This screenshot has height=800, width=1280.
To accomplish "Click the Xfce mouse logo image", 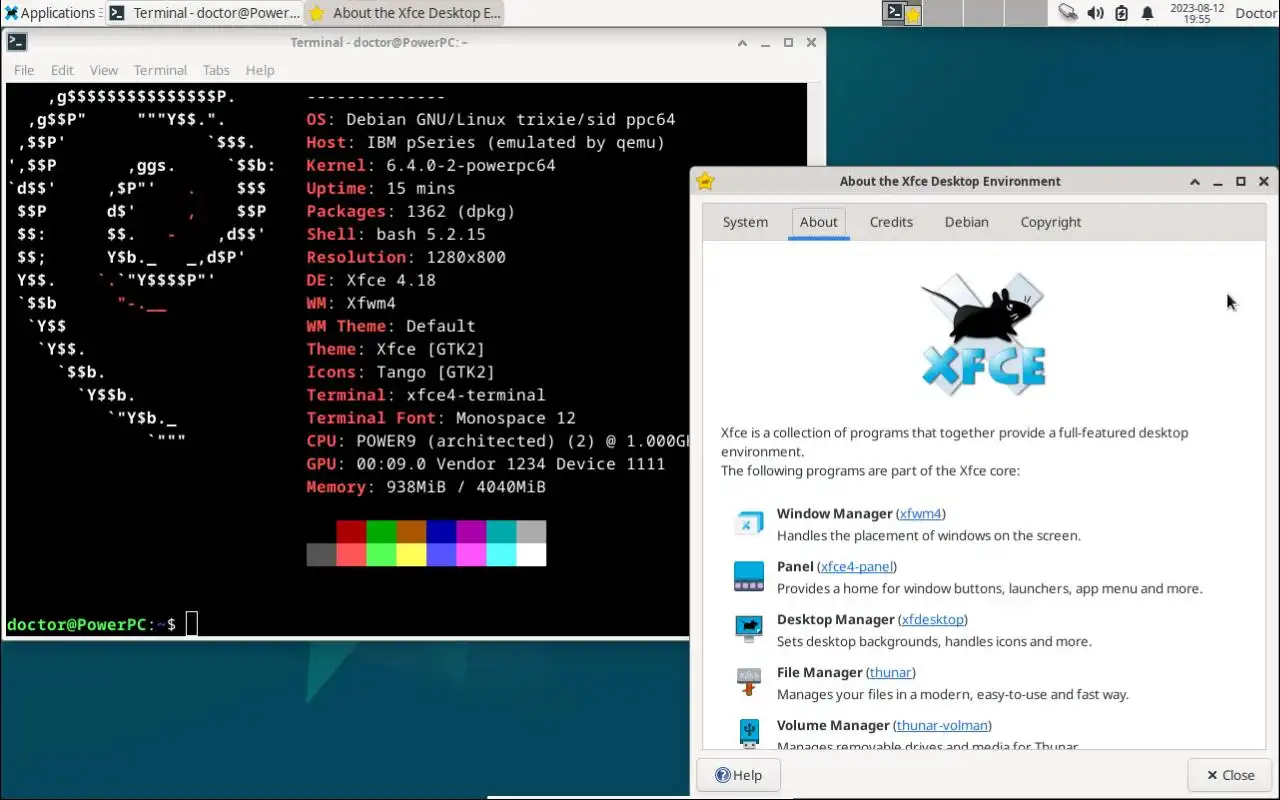I will coord(984,334).
